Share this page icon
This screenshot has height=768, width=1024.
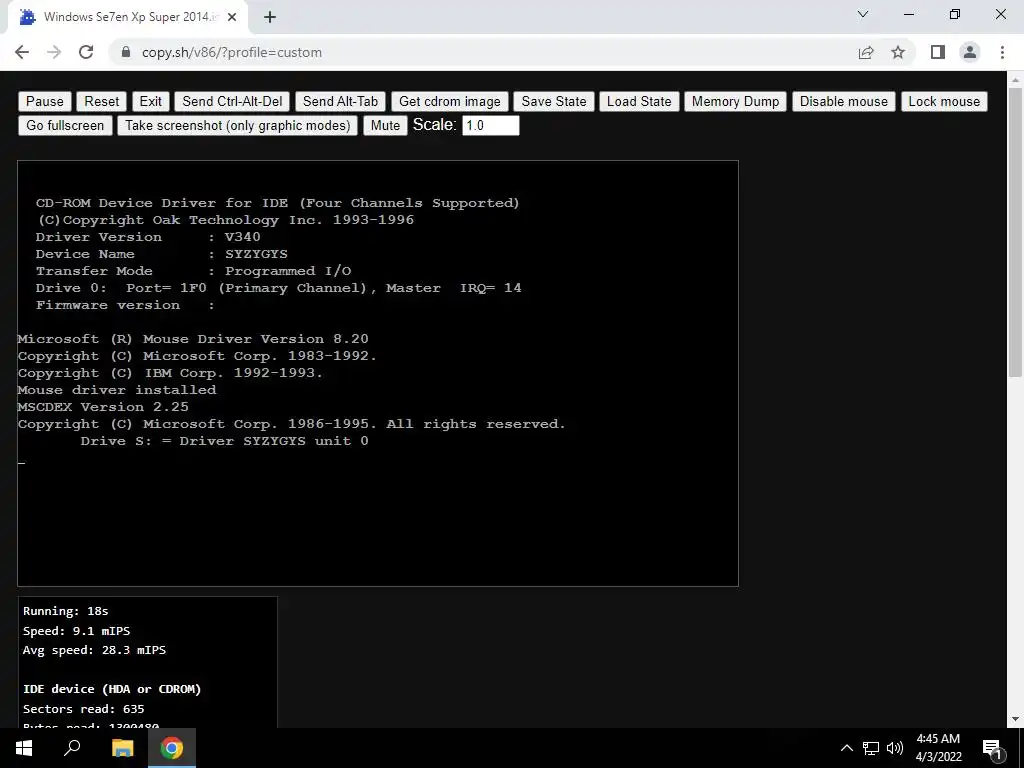866,52
